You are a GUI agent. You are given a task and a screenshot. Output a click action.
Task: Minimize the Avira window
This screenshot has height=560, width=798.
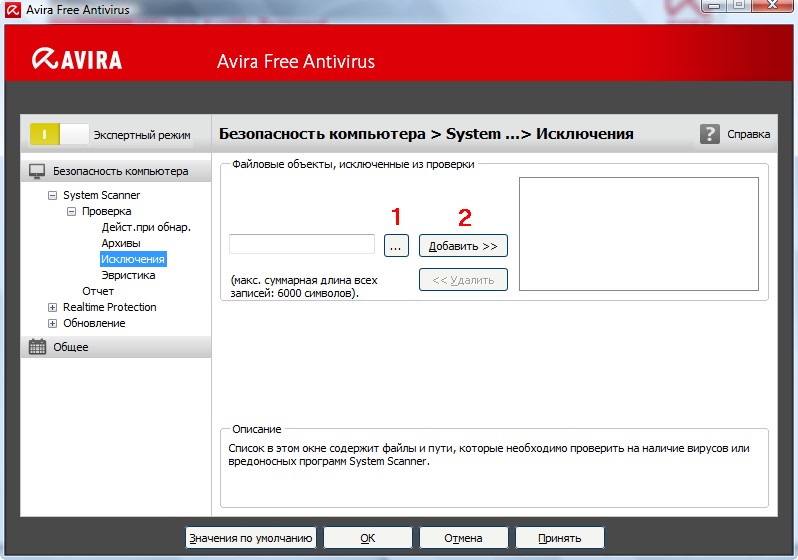tap(714, 5)
